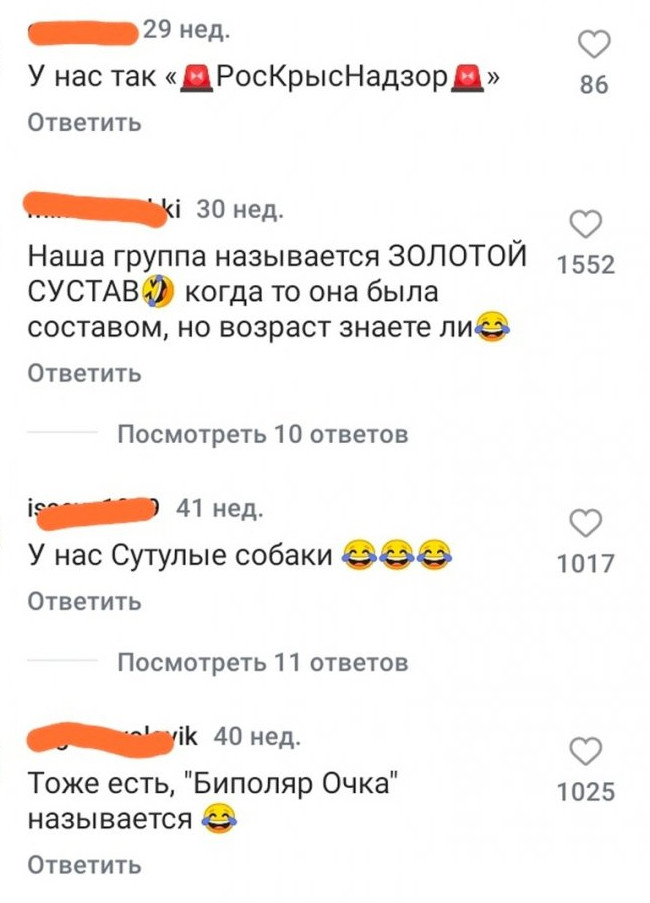The height and width of the screenshot is (903, 650).
Task: Reply to the Биполяр Очка comment
Action: [85, 864]
